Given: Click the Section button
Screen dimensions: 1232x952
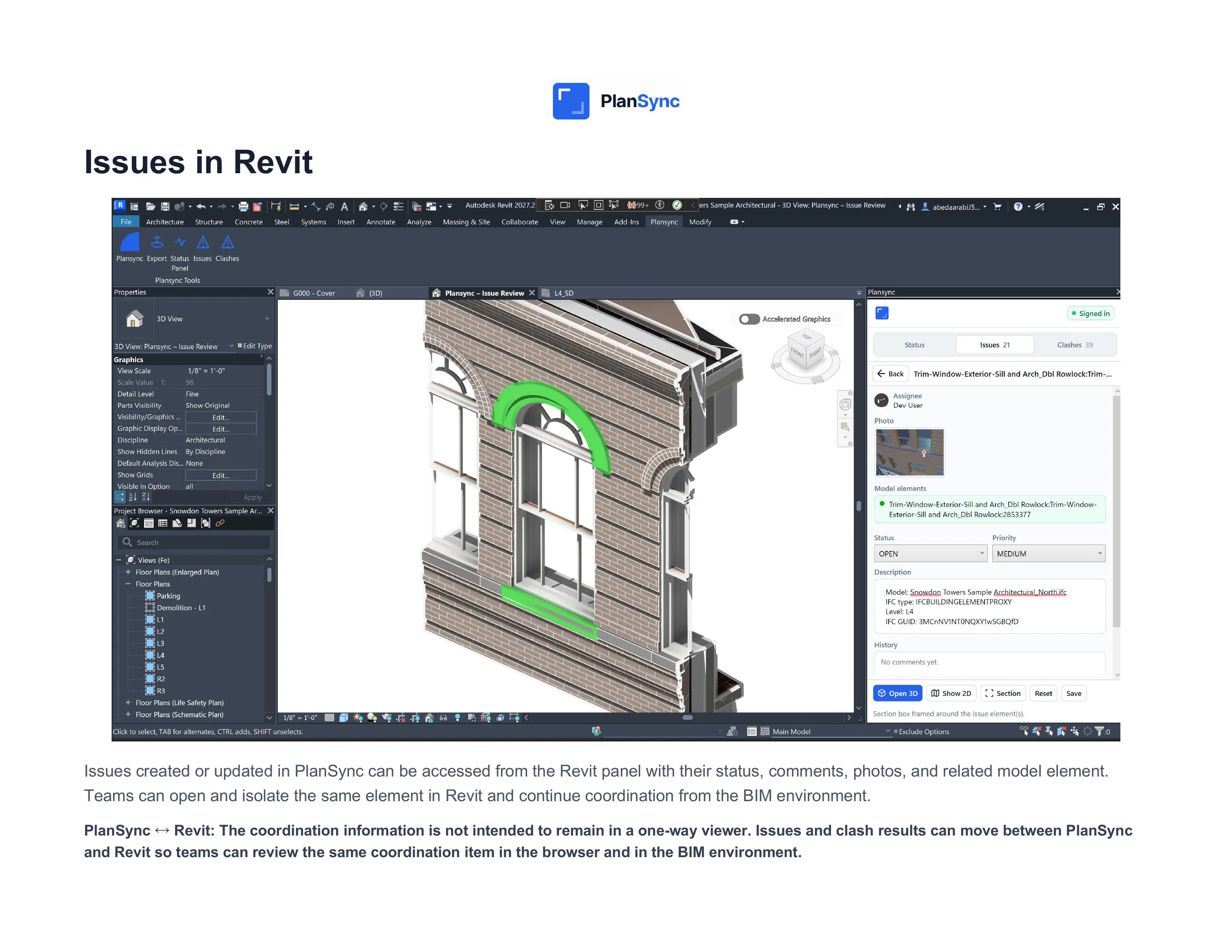Looking at the screenshot, I should 1002,694.
